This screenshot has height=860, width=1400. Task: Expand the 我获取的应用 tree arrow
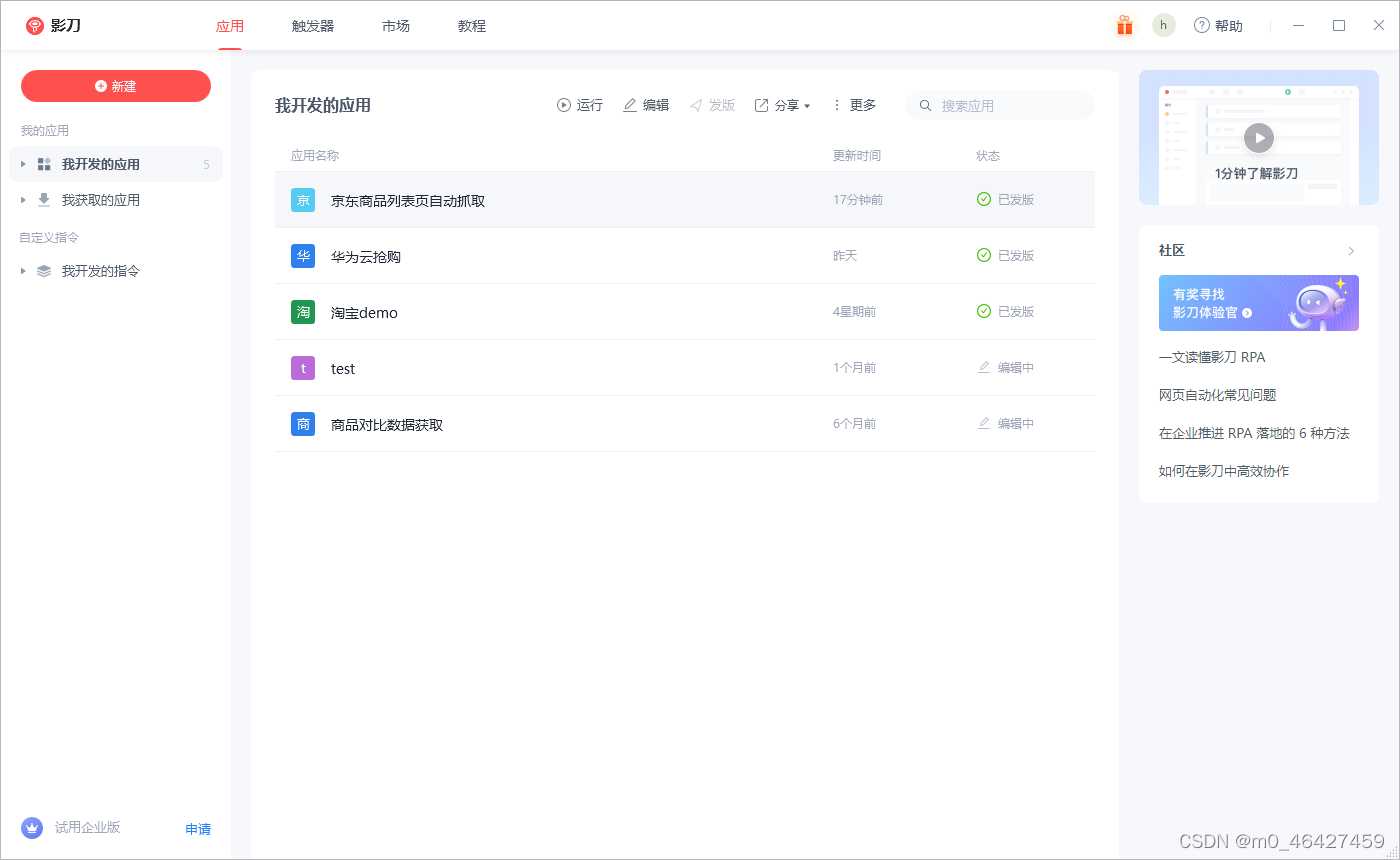(x=23, y=200)
